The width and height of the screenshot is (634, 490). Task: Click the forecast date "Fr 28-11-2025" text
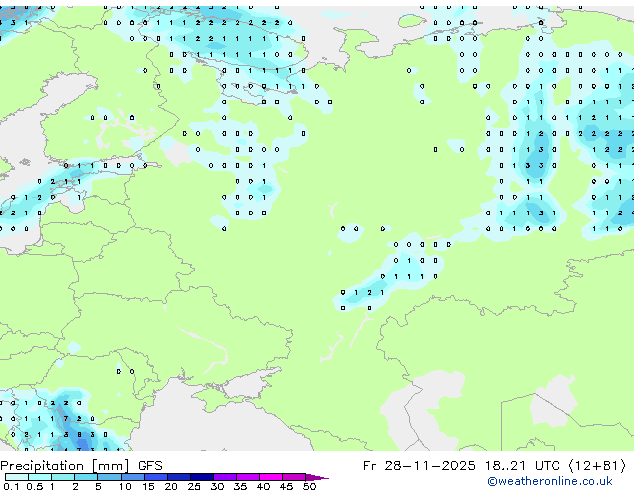point(419,466)
